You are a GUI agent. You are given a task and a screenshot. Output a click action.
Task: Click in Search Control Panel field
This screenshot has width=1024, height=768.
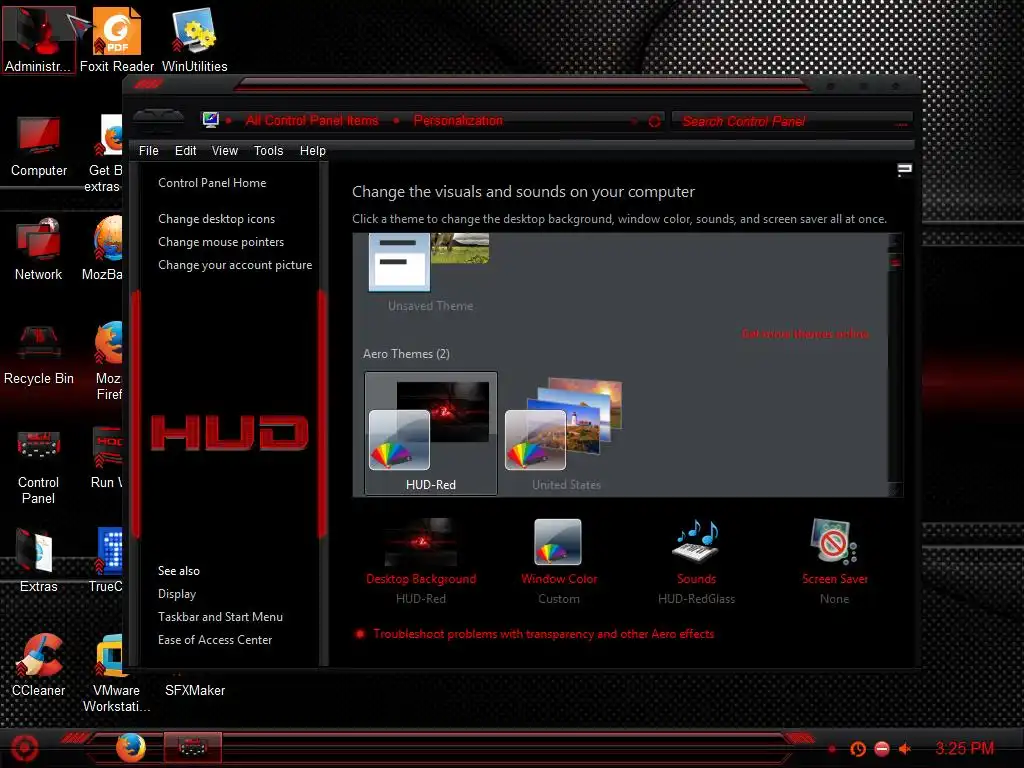[x=791, y=121]
